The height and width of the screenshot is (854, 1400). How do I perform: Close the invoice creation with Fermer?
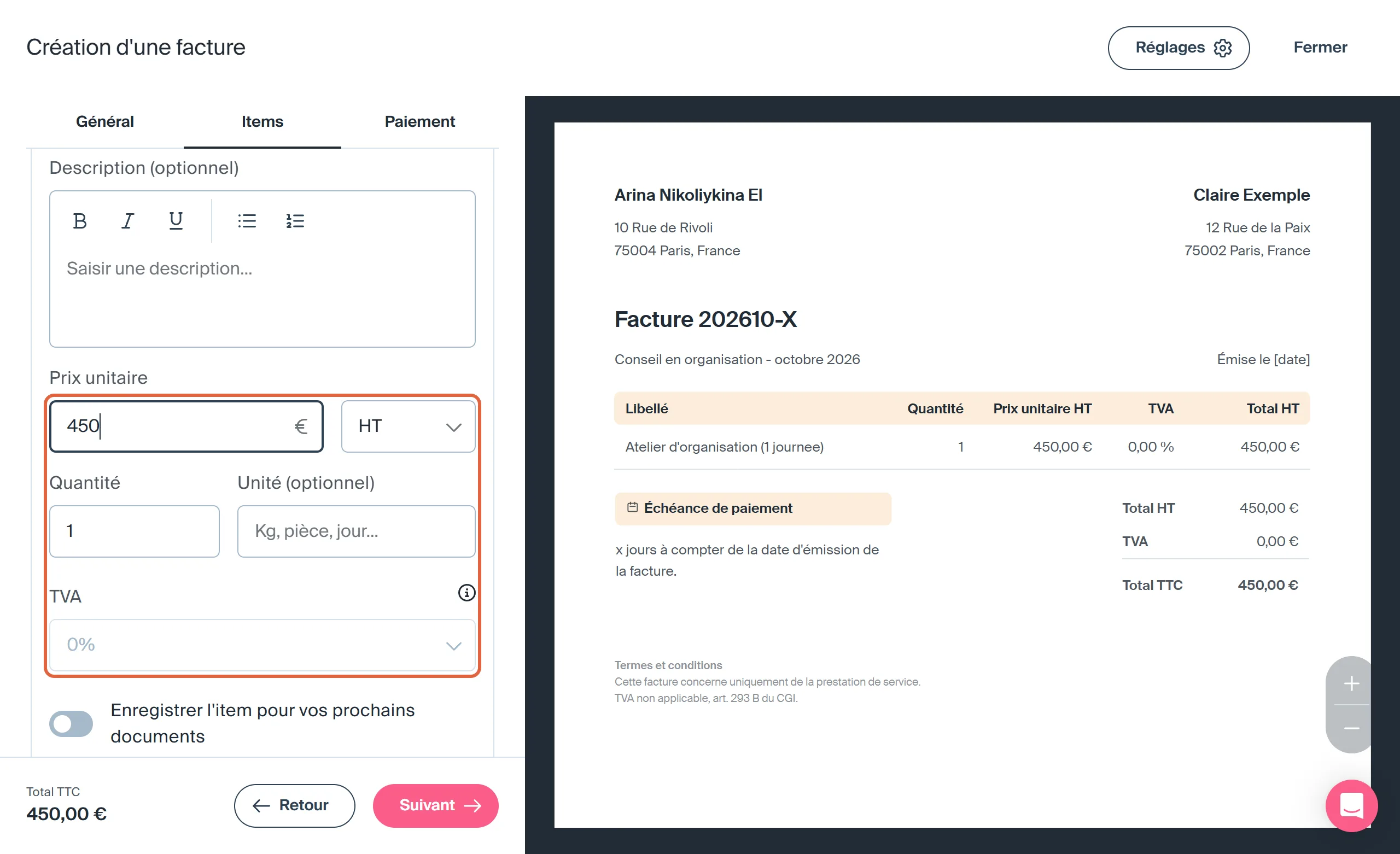[x=1320, y=48]
